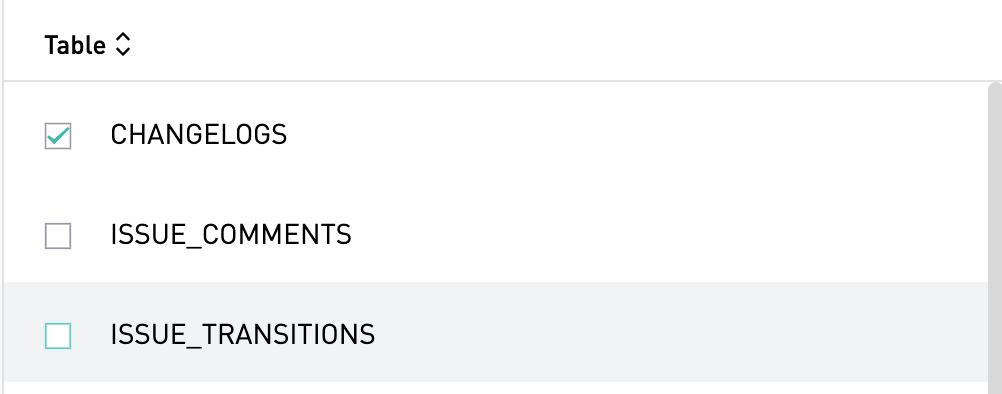Select the CHANGELOGS table name
Image resolution: width=1002 pixels, height=394 pixels.
(199, 135)
